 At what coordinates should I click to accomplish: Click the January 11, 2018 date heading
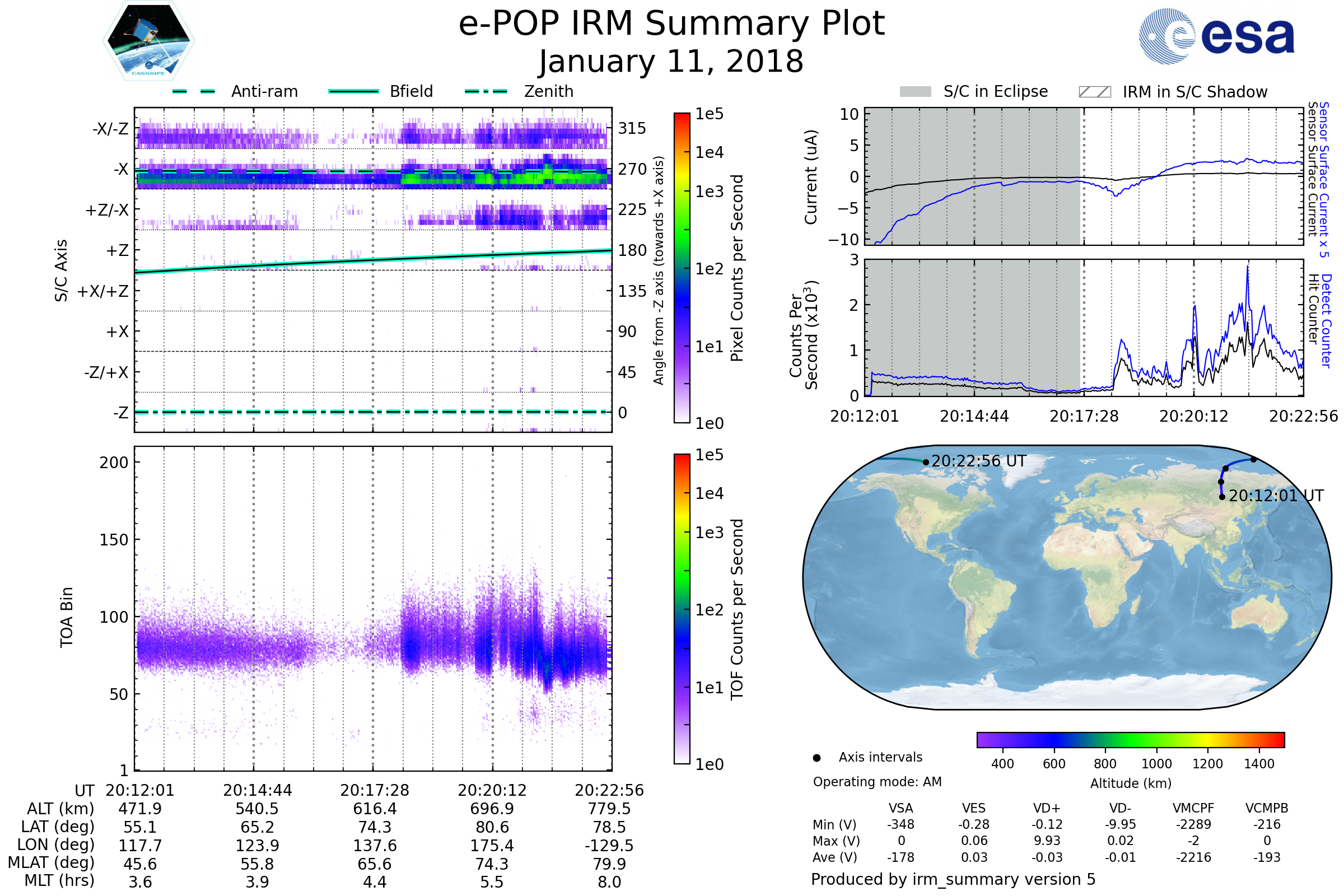[x=671, y=62]
